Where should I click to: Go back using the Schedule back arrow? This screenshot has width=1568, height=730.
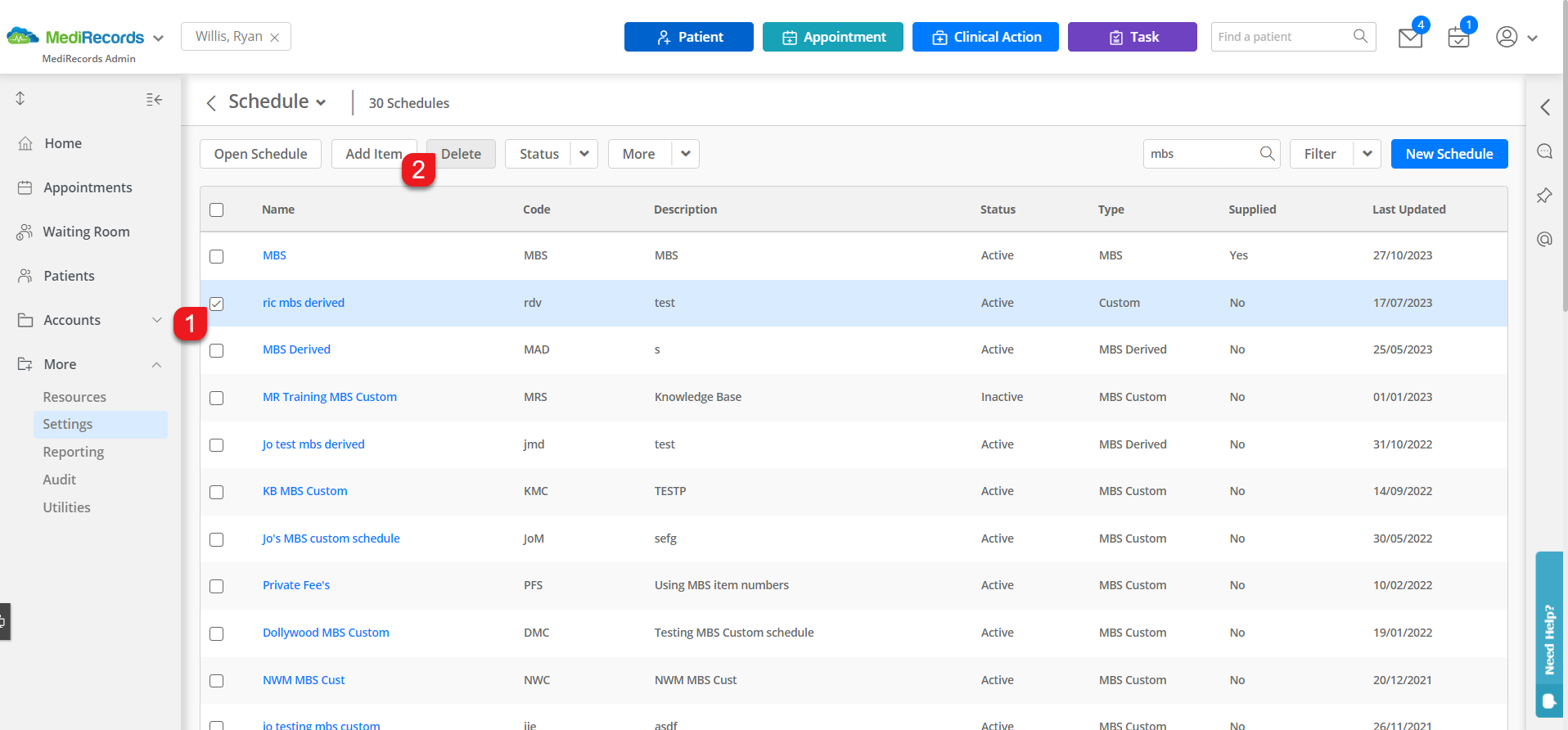(x=211, y=102)
